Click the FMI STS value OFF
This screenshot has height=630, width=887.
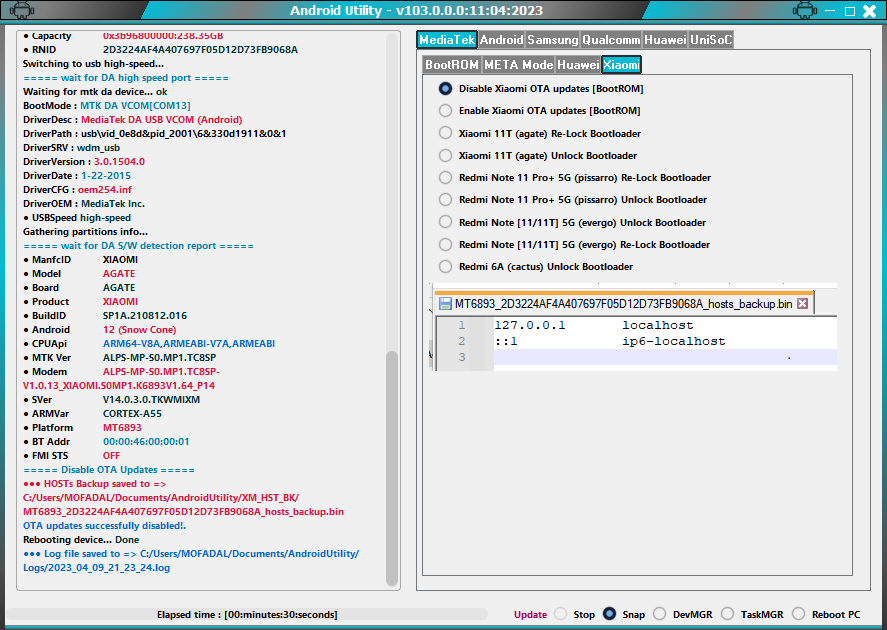click(x=111, y=456)
